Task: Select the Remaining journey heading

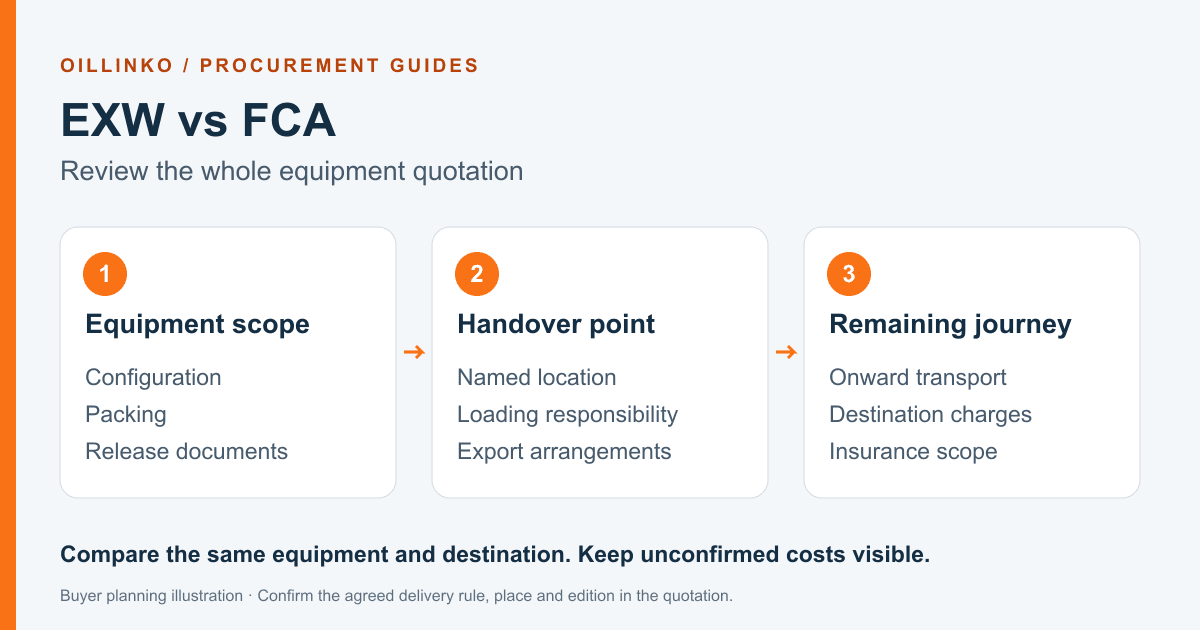Action: [950, 324]
